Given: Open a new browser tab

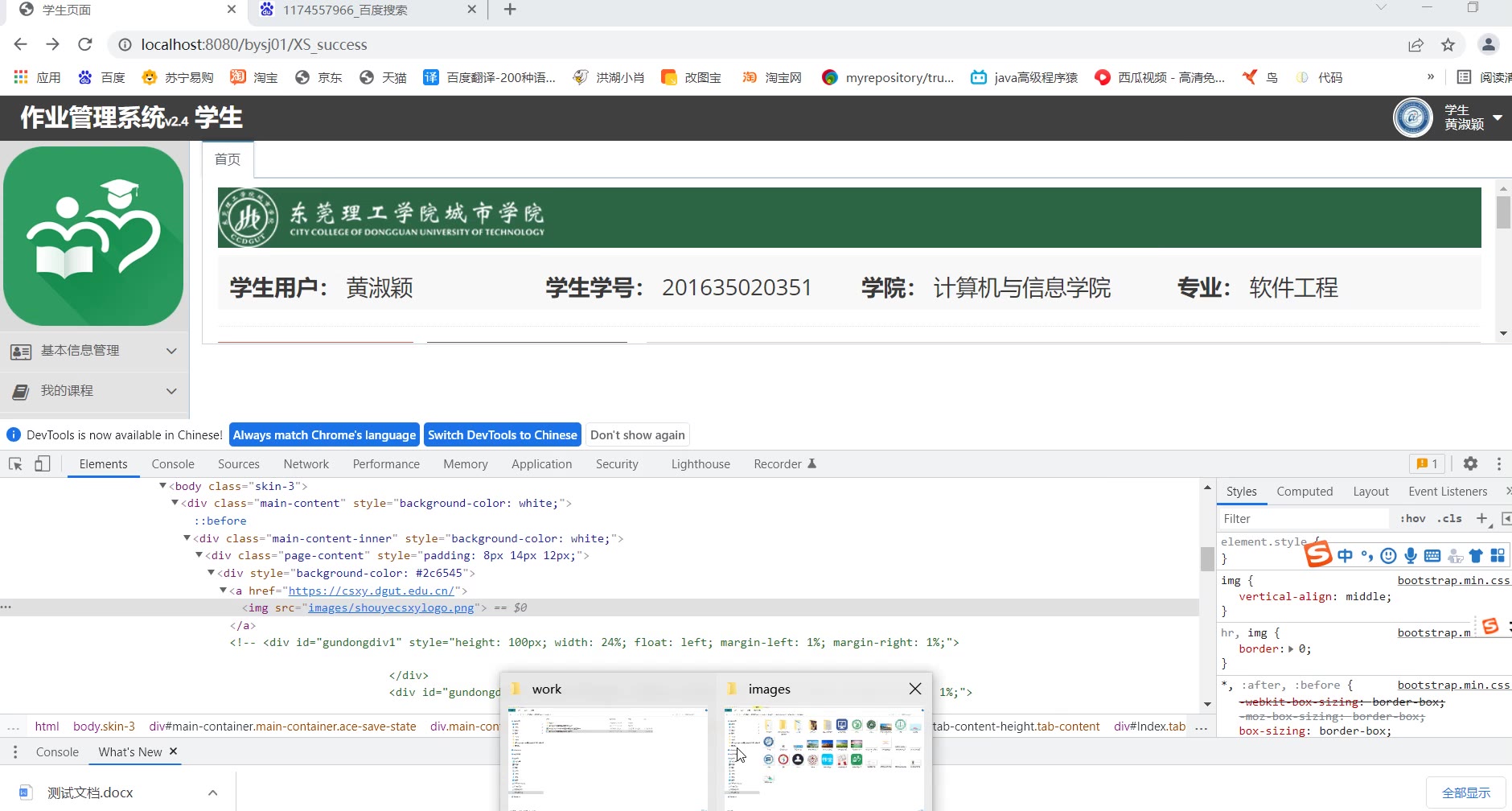Looking at the screenshot, I should (x=510, y=10).
